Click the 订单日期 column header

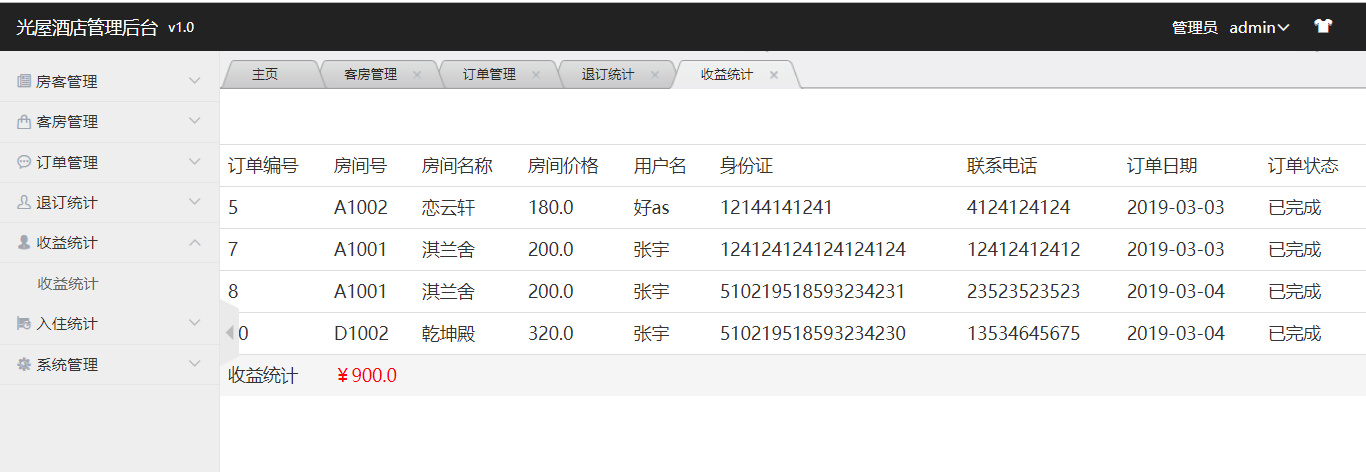(1162, 166)
